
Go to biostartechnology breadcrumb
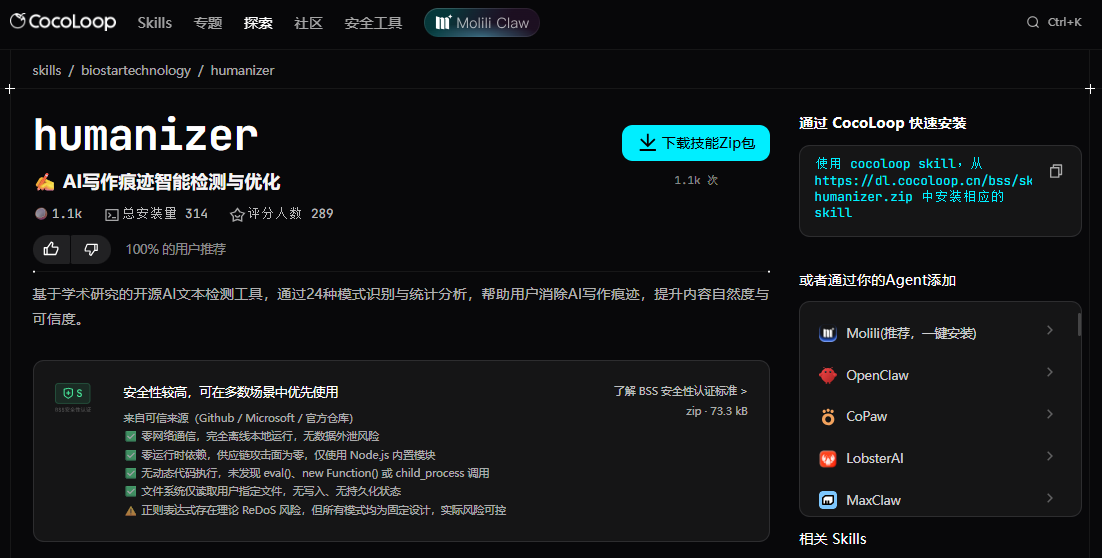(x=136, y=70)
